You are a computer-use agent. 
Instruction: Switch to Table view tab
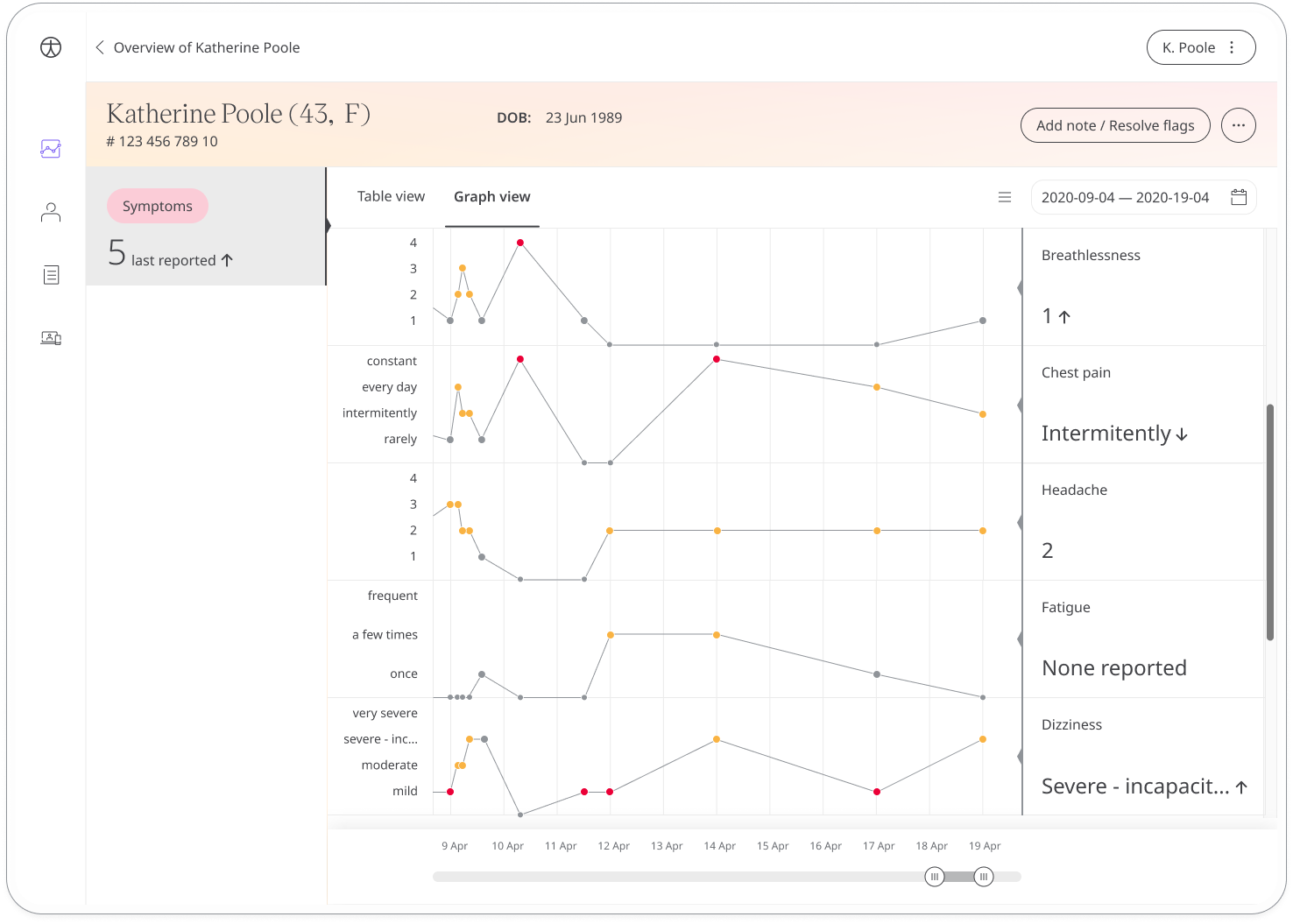tap(391, 196)
